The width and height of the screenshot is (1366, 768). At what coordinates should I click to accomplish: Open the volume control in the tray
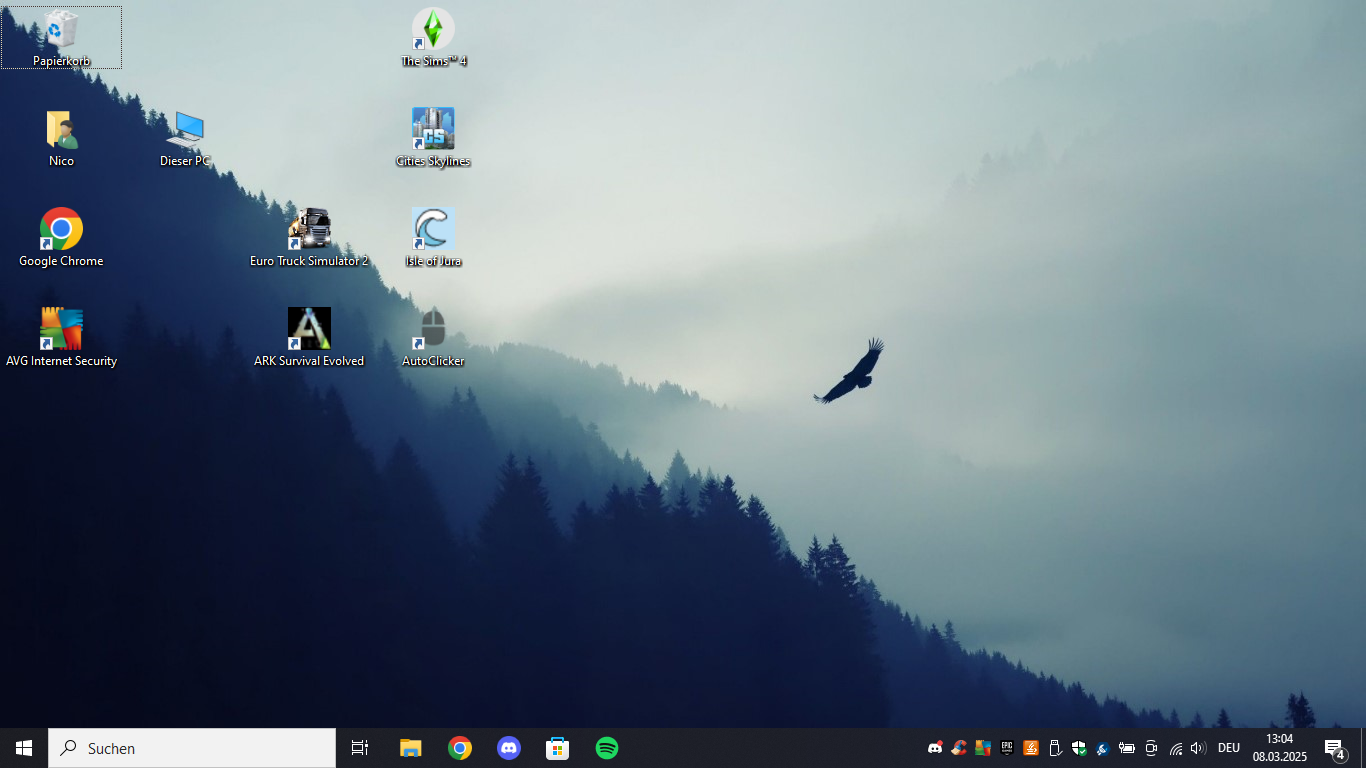(1197, 747)
